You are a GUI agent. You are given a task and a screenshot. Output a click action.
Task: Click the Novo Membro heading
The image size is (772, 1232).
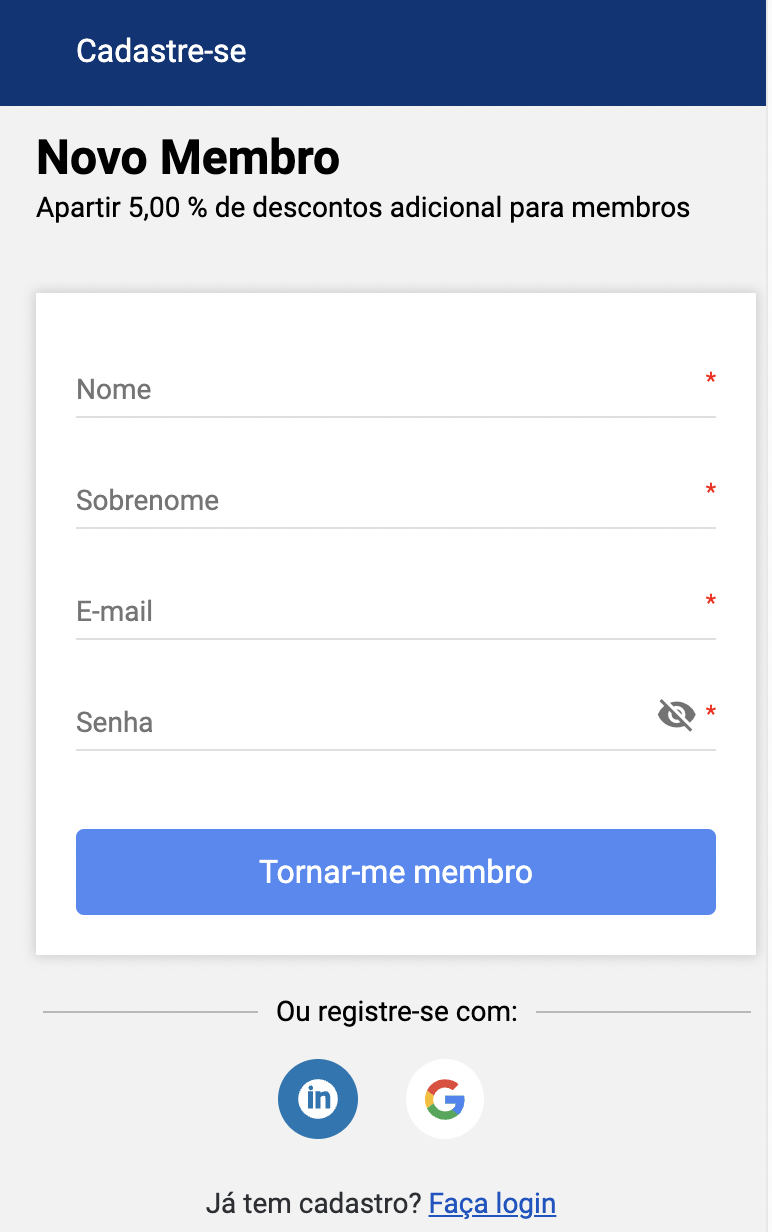(188, 157)
